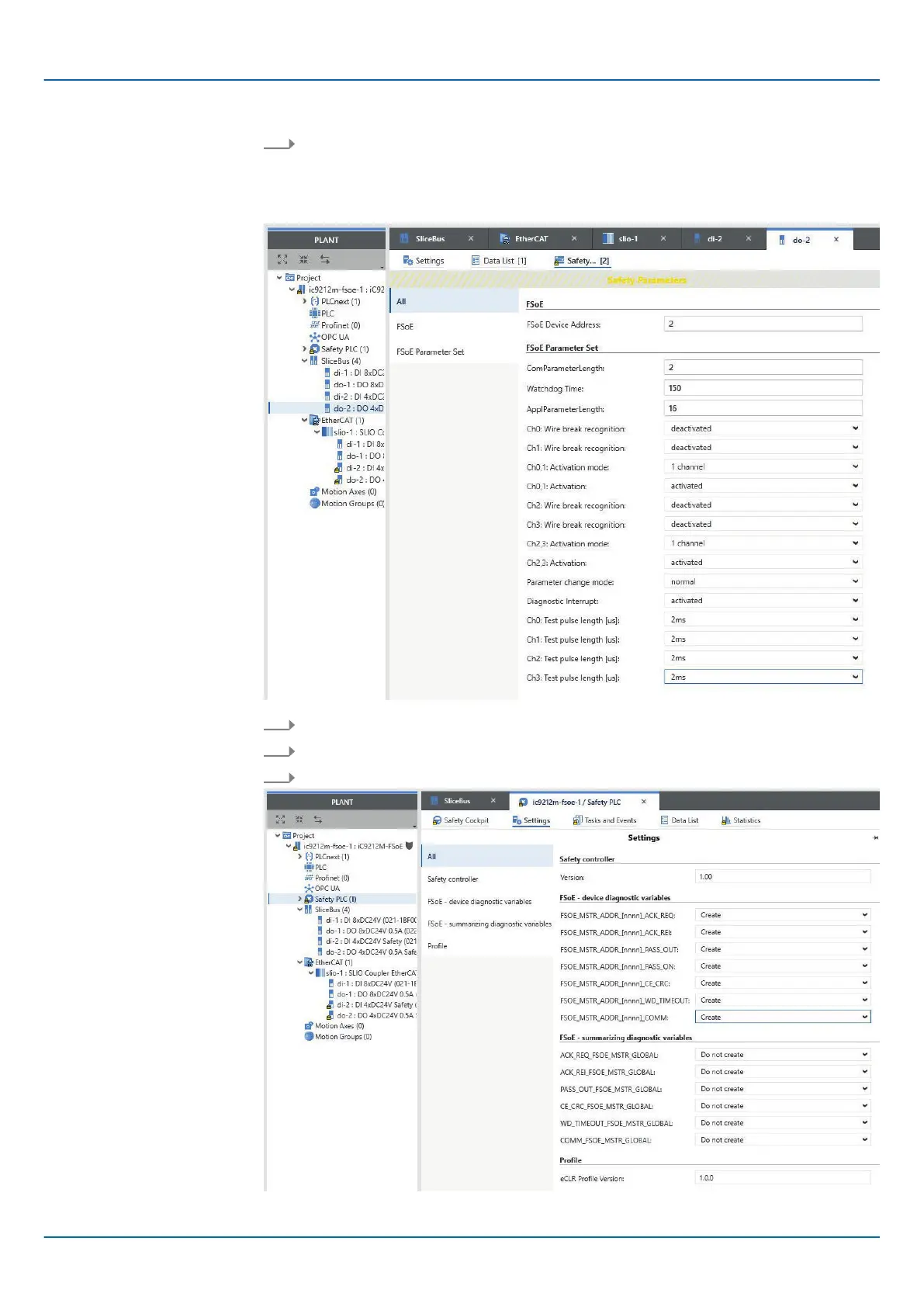Image resolution: width=924 pixels, height=1307 pixels.
Task: Select the FSoE Parameter Set category
Action: pyautogui.click(x=430, y=352)
